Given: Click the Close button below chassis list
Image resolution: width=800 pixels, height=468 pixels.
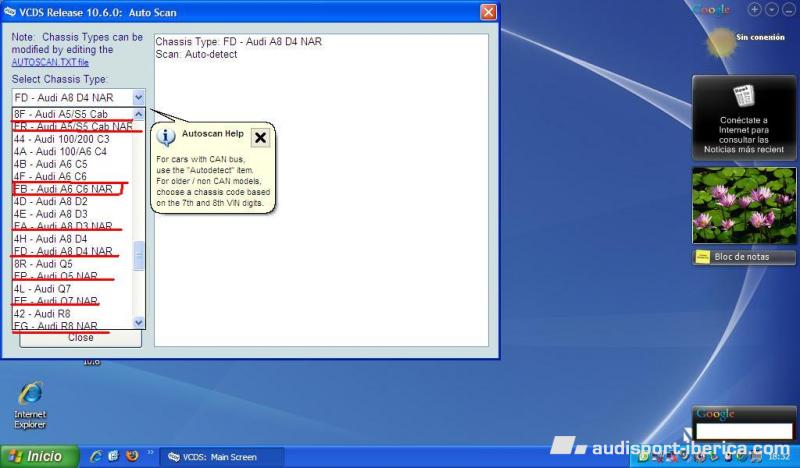Looking at the screenshot, I should click(81, 338).
